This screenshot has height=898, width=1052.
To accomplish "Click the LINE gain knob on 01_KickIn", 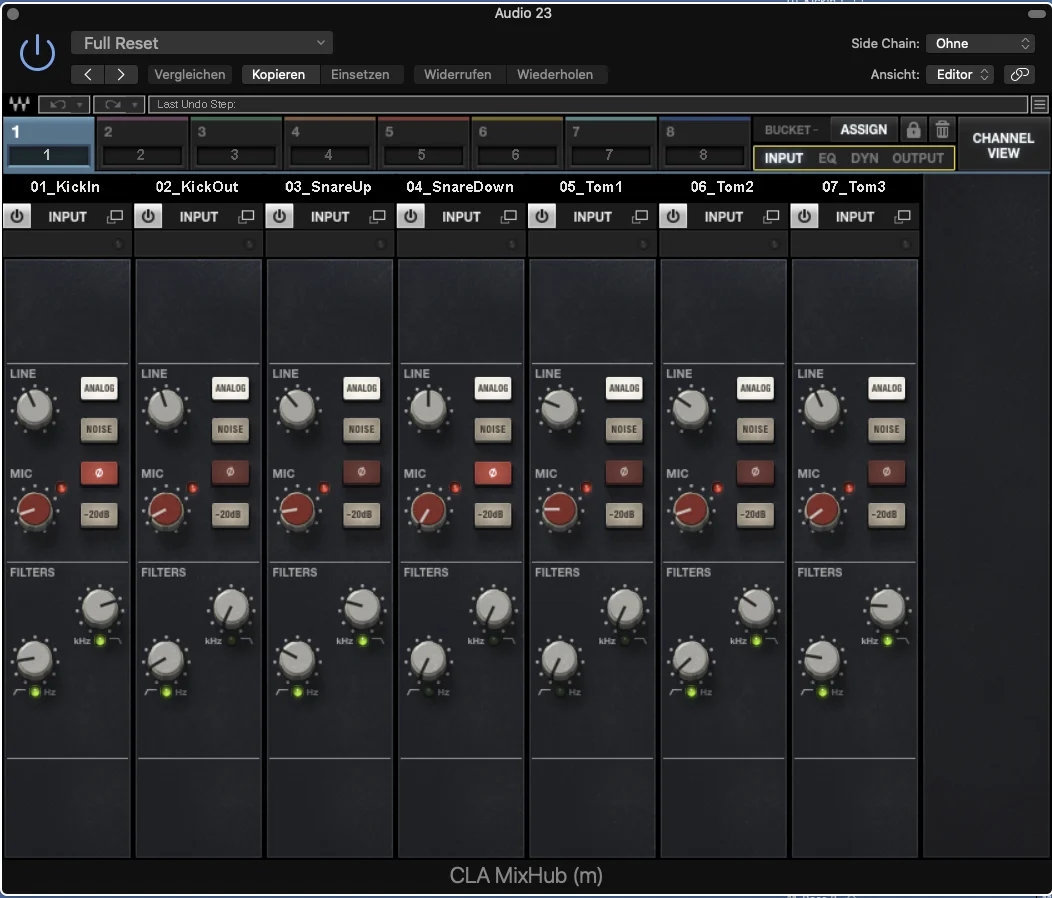I will click(x=34, y=408).
